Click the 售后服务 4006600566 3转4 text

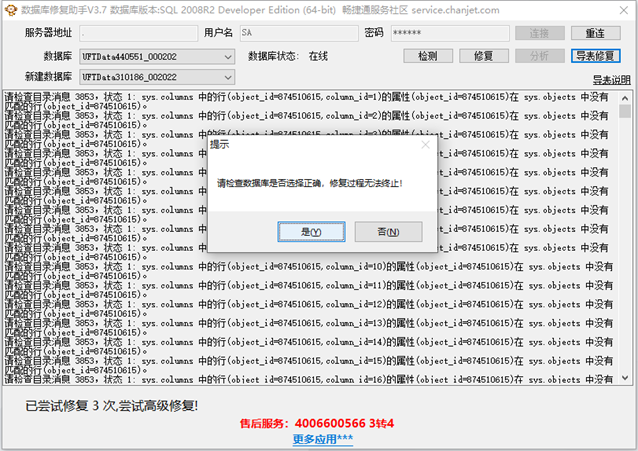pyautogui.click(x=317, y=423)
